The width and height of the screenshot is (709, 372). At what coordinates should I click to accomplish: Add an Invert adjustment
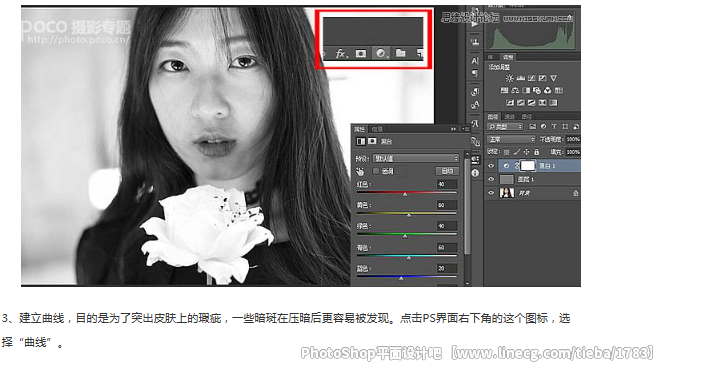click(x=510, y=103)
